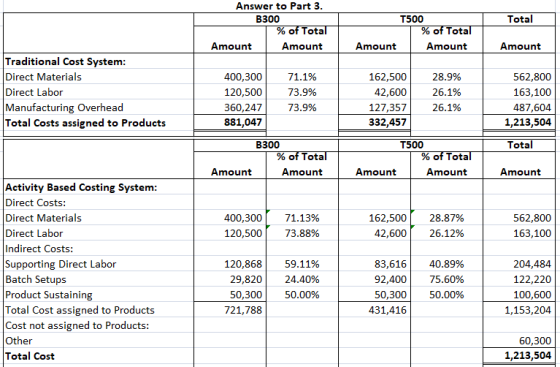Click B300 traditional total 881,047
560x367 pixels.
click(x=243, y=122)
